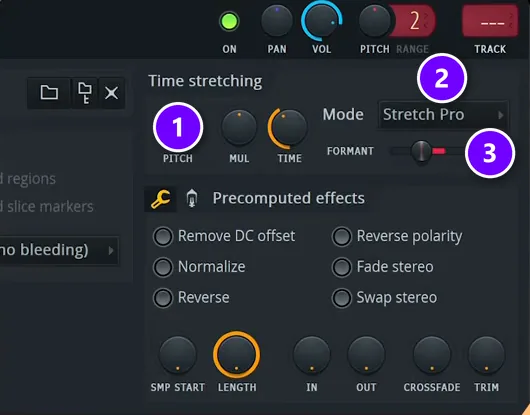Click the file tree browse icon
Viewport: 530px width, 415px height.
85,93
